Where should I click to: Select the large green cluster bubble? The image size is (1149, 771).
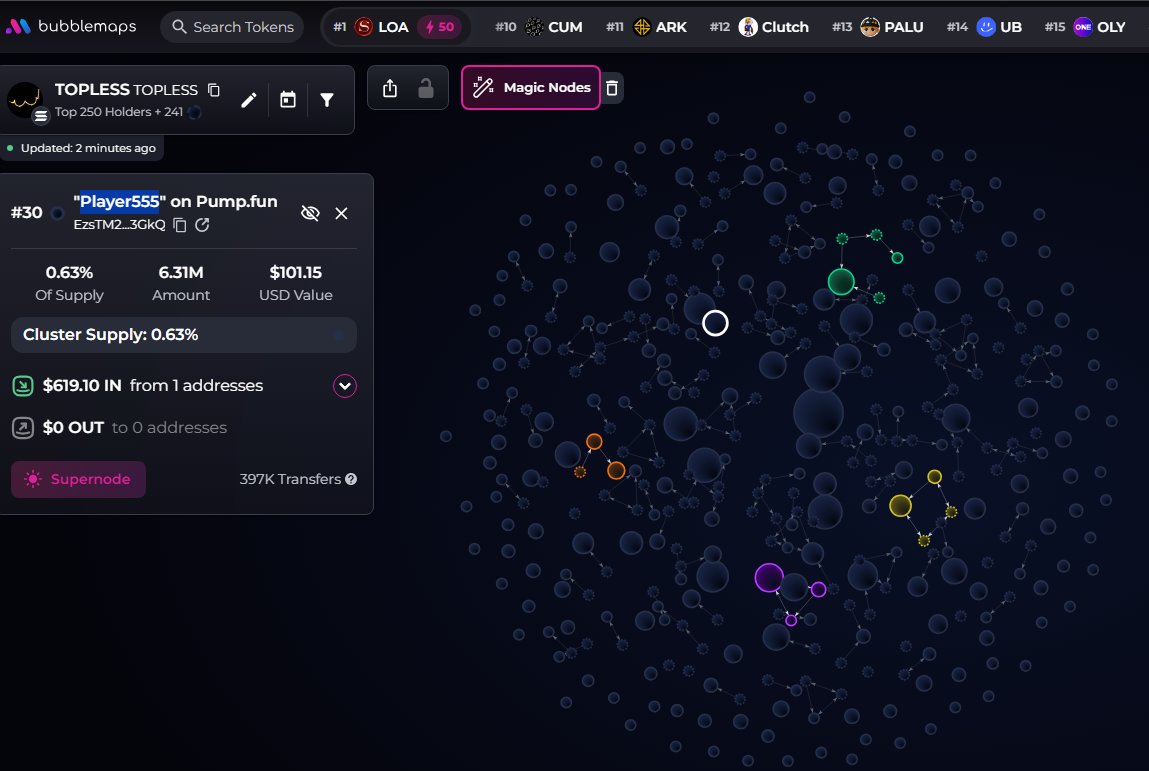[x=841, y=282]
